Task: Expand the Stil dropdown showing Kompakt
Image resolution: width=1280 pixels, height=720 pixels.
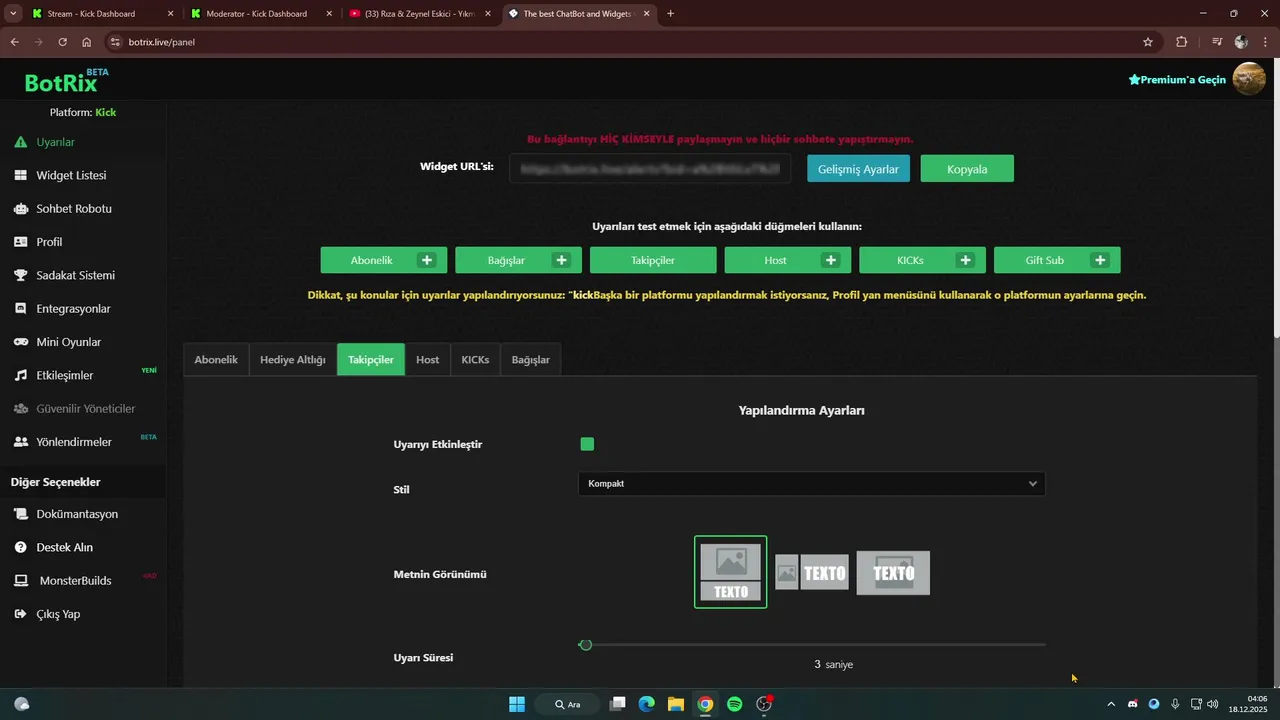Action: coord(811,484)
